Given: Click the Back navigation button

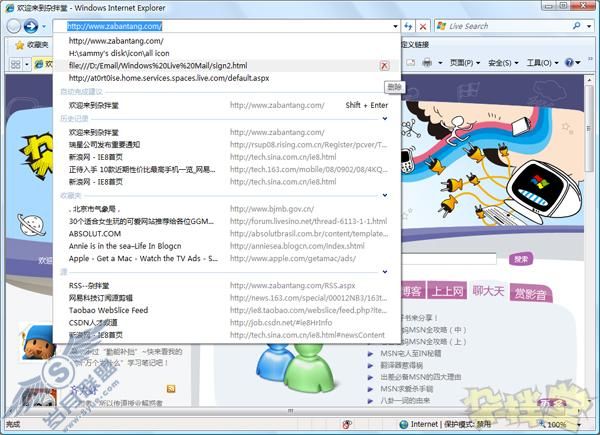Looking at the screenshot, I should click(x=14, y=26).
